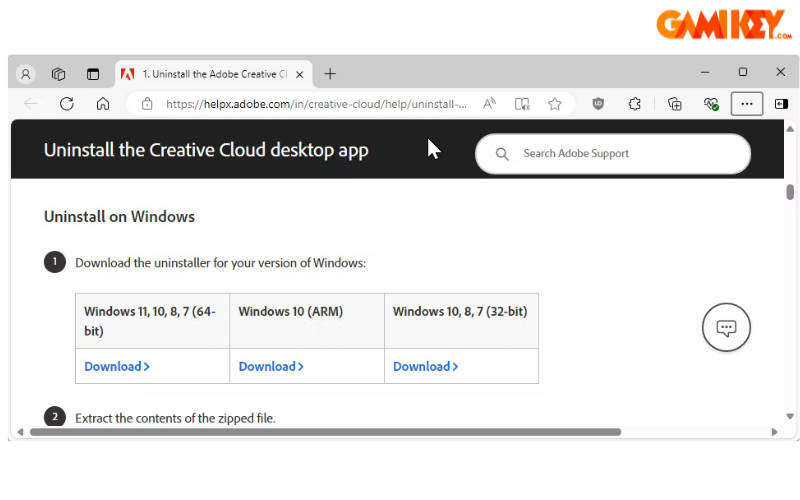Open a new browser tab
This screenshot has width=800, height=500.
(330, 74)
